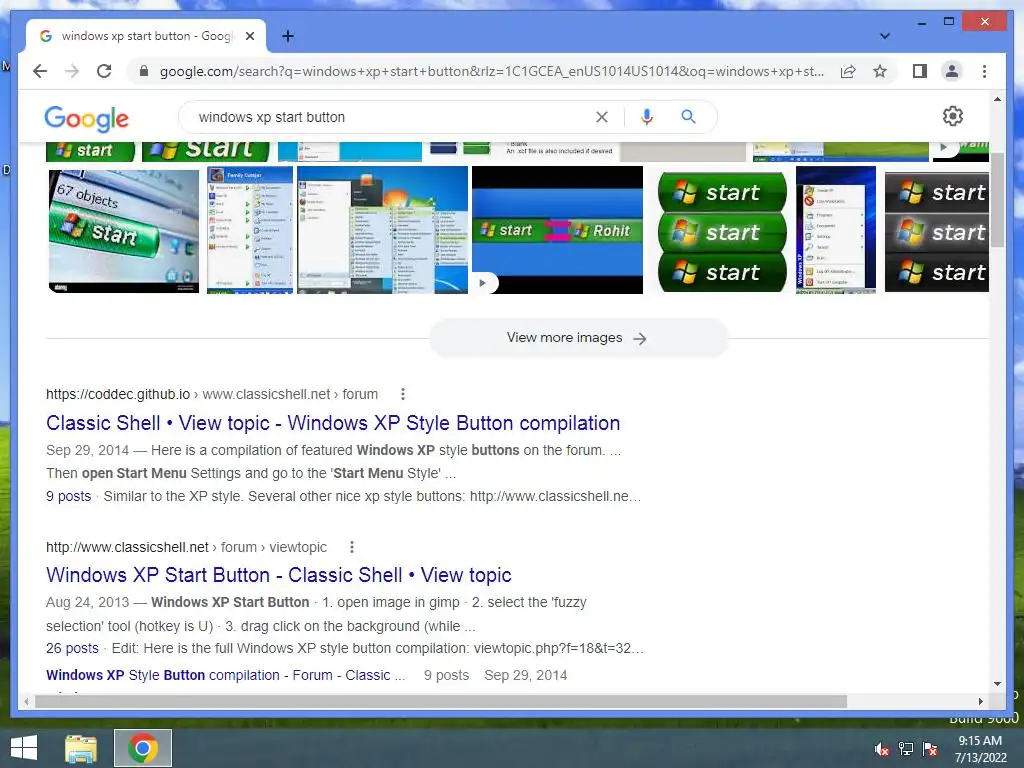Open Chrome side panel

(920, 71)
